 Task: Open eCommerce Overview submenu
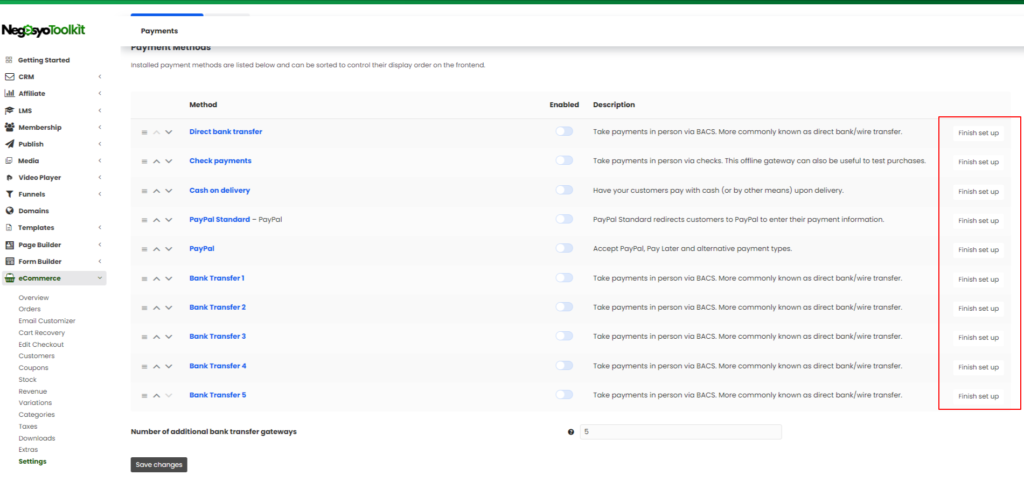pyautogui.click(x=33, y=298)
